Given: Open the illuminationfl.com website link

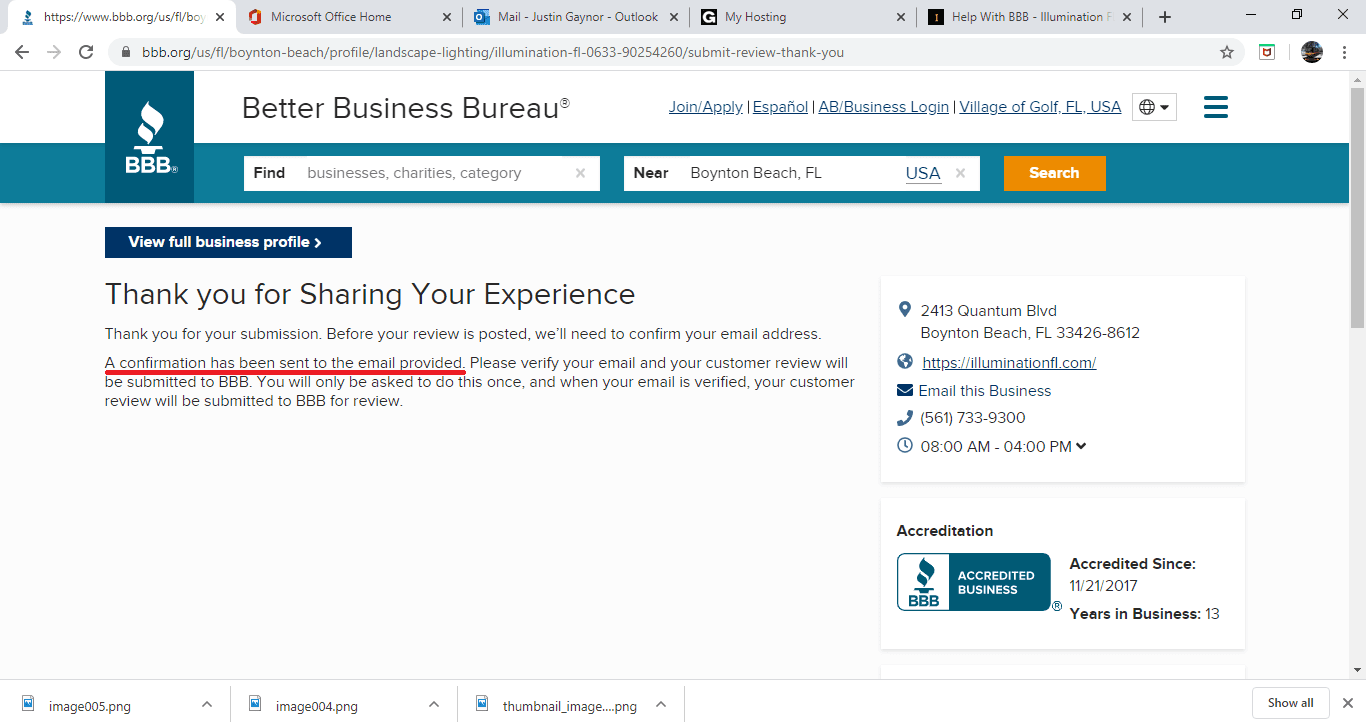Looking at the screenshot, I should pyautogui.click(x=1009, y=363).
